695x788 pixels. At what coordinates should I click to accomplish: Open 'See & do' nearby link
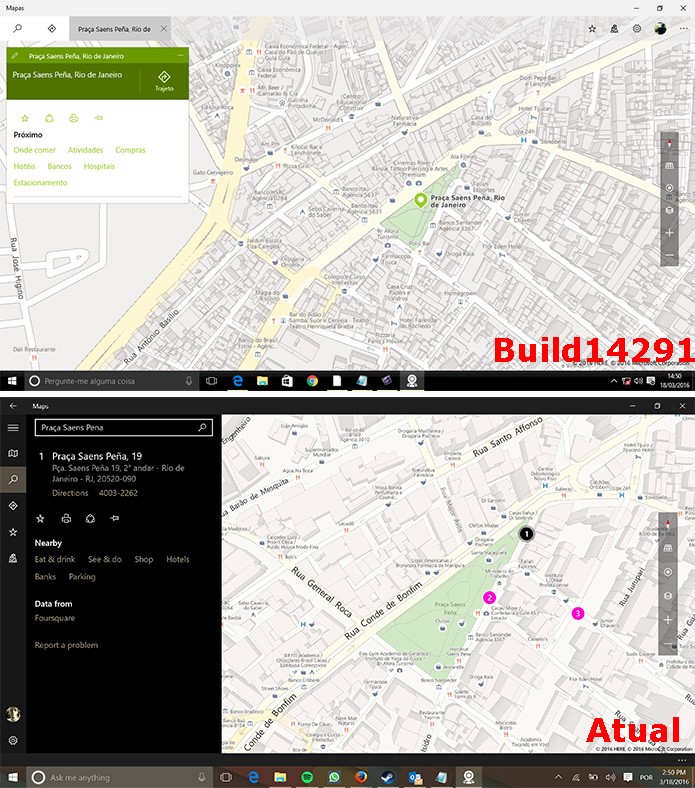[x=105, y=559]
